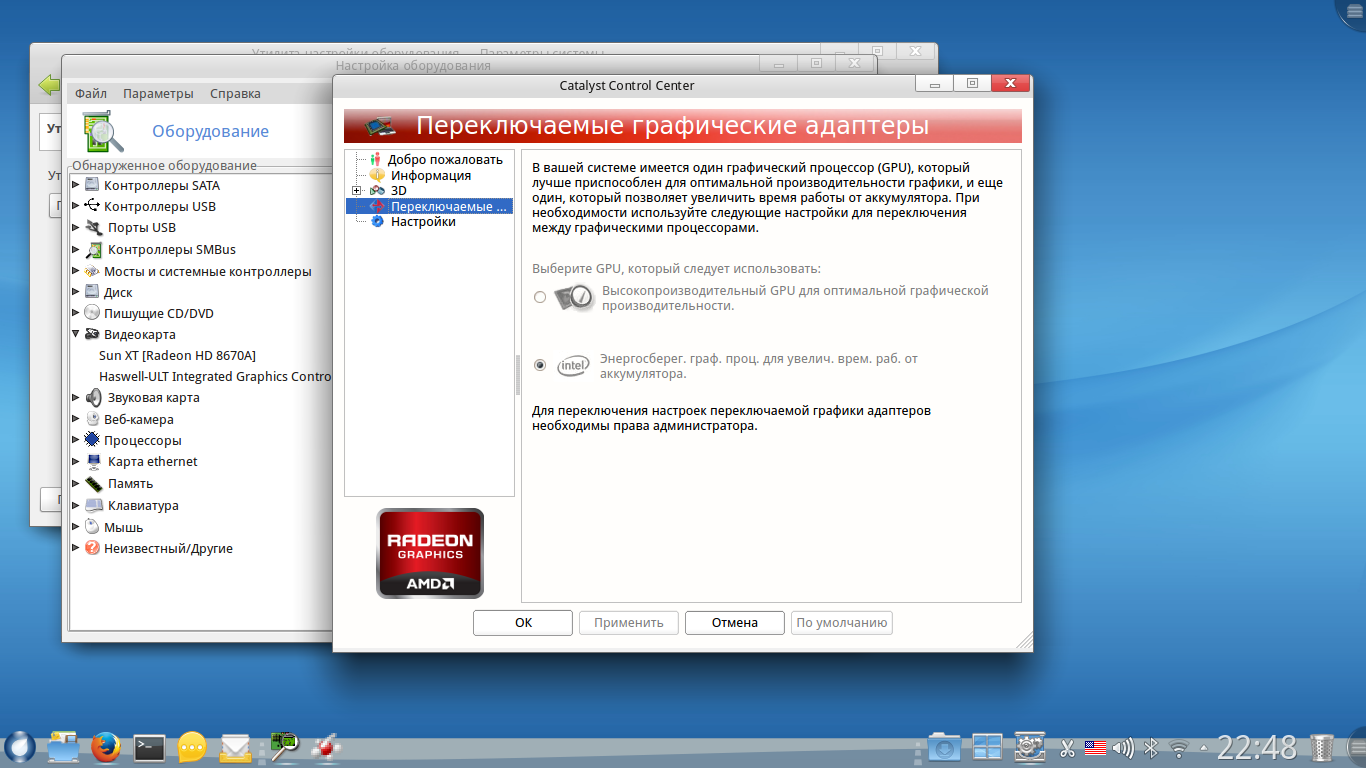This screenshot has width=1366, height=768.
Task: Select Sun XT [Radeon HD 8670A] device
Action: (x=178, y=355)
